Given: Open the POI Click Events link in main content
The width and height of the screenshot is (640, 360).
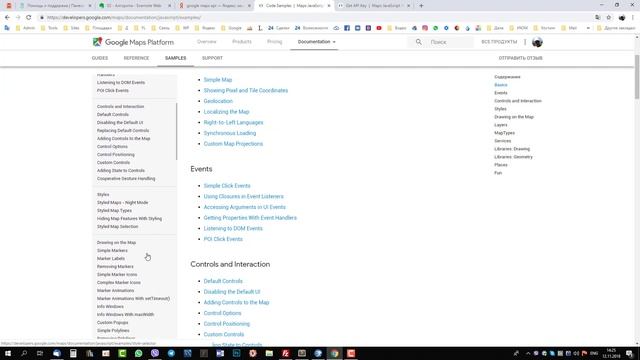Looking at the screenshot, I should pyautogui.click(x=223, y=239).
